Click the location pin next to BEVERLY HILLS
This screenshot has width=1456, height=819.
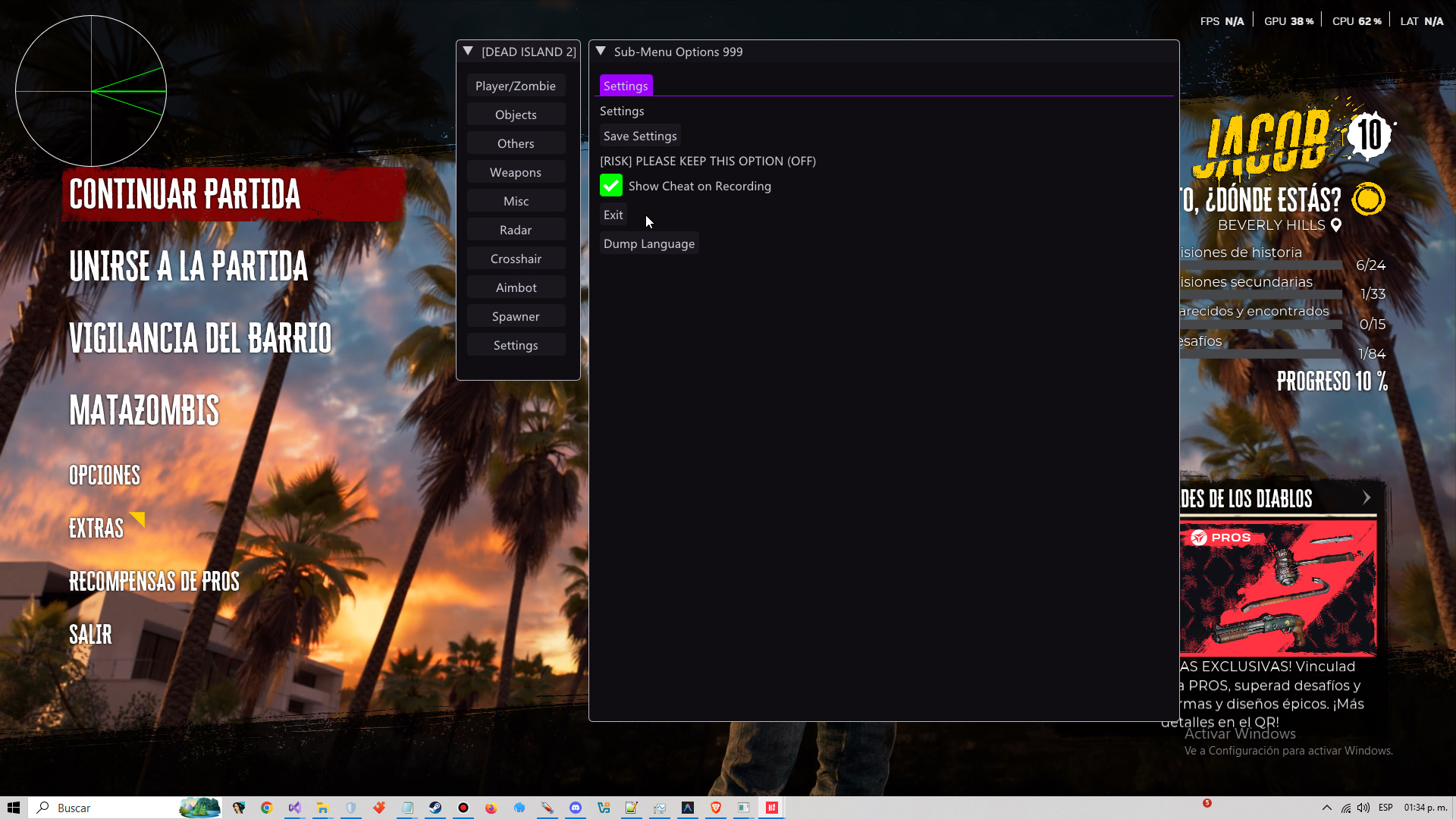[x=1335, y=224]
